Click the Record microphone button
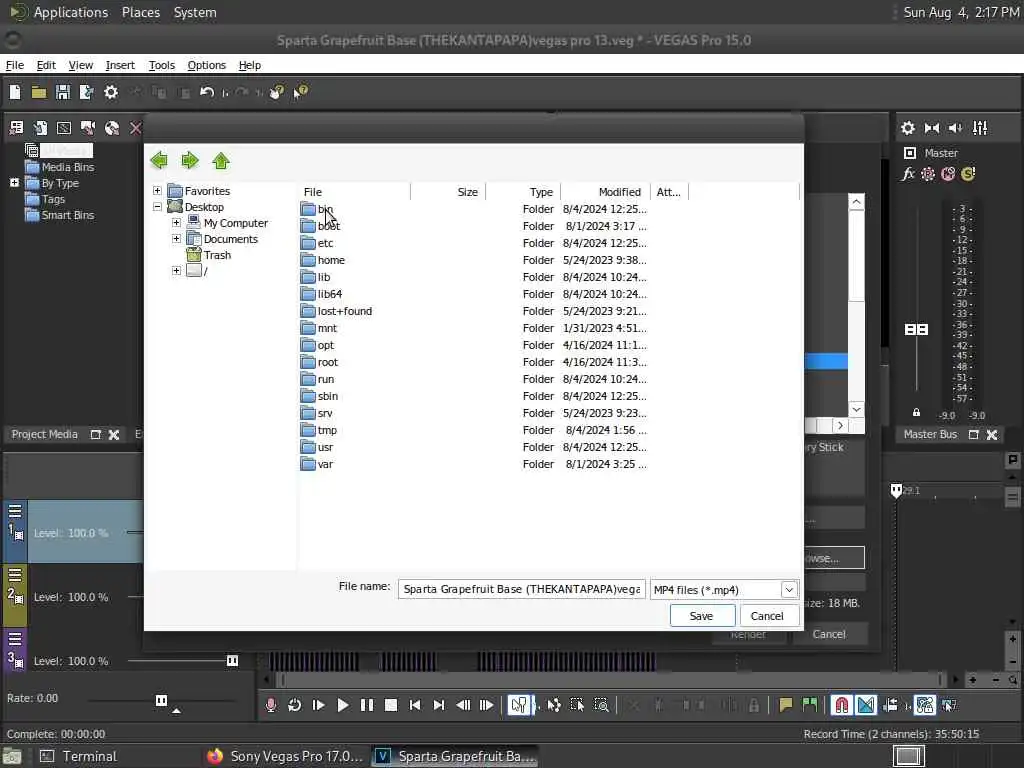The height and width of the screenshot is (768, 1024). point(271,705)
